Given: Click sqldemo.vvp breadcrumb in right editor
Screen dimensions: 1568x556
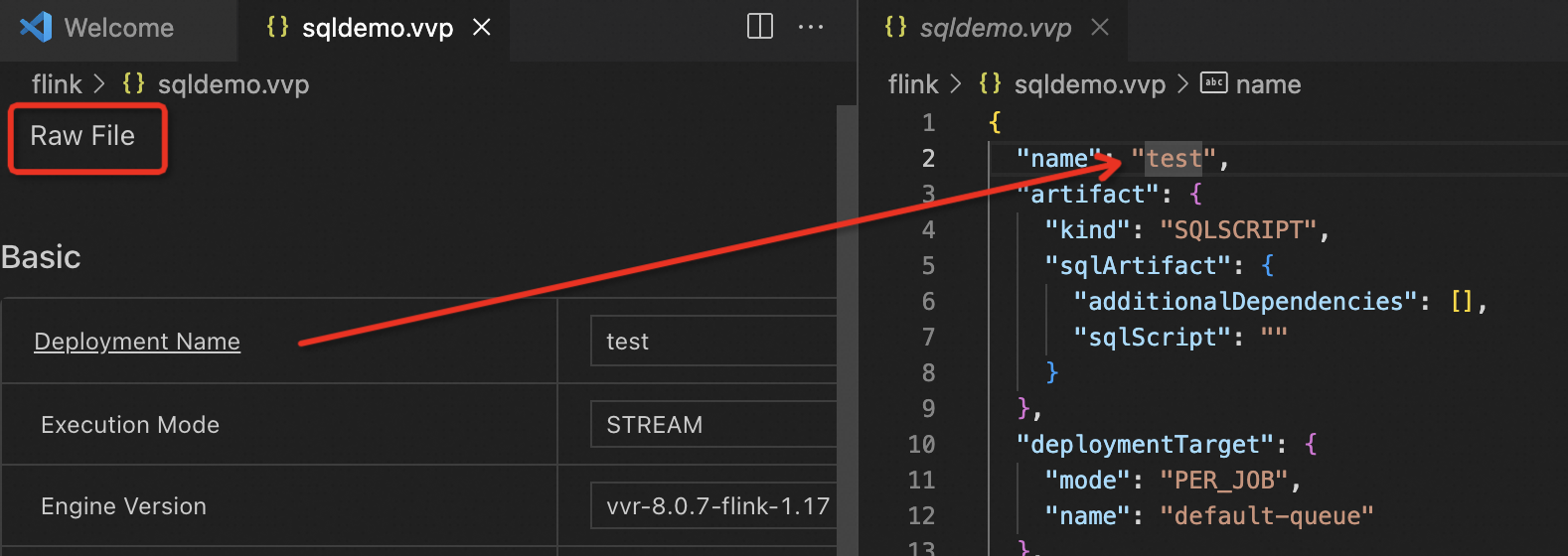Looking at the screenshot, I should [x=1090, y=84].
